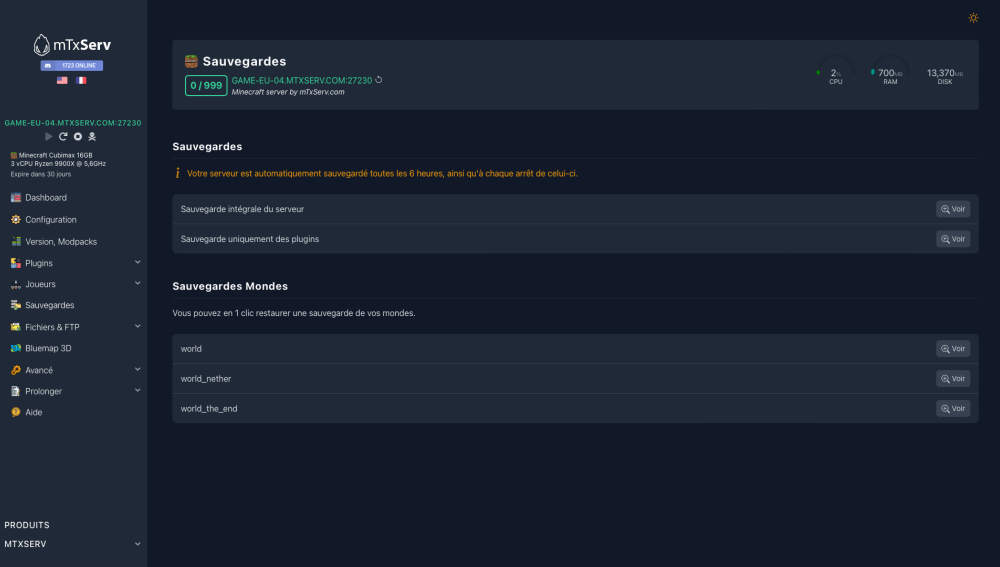Screen dimensions: 1000x567
Task: Expand the Plugins submenu
Action: click(x=138, y=263)
